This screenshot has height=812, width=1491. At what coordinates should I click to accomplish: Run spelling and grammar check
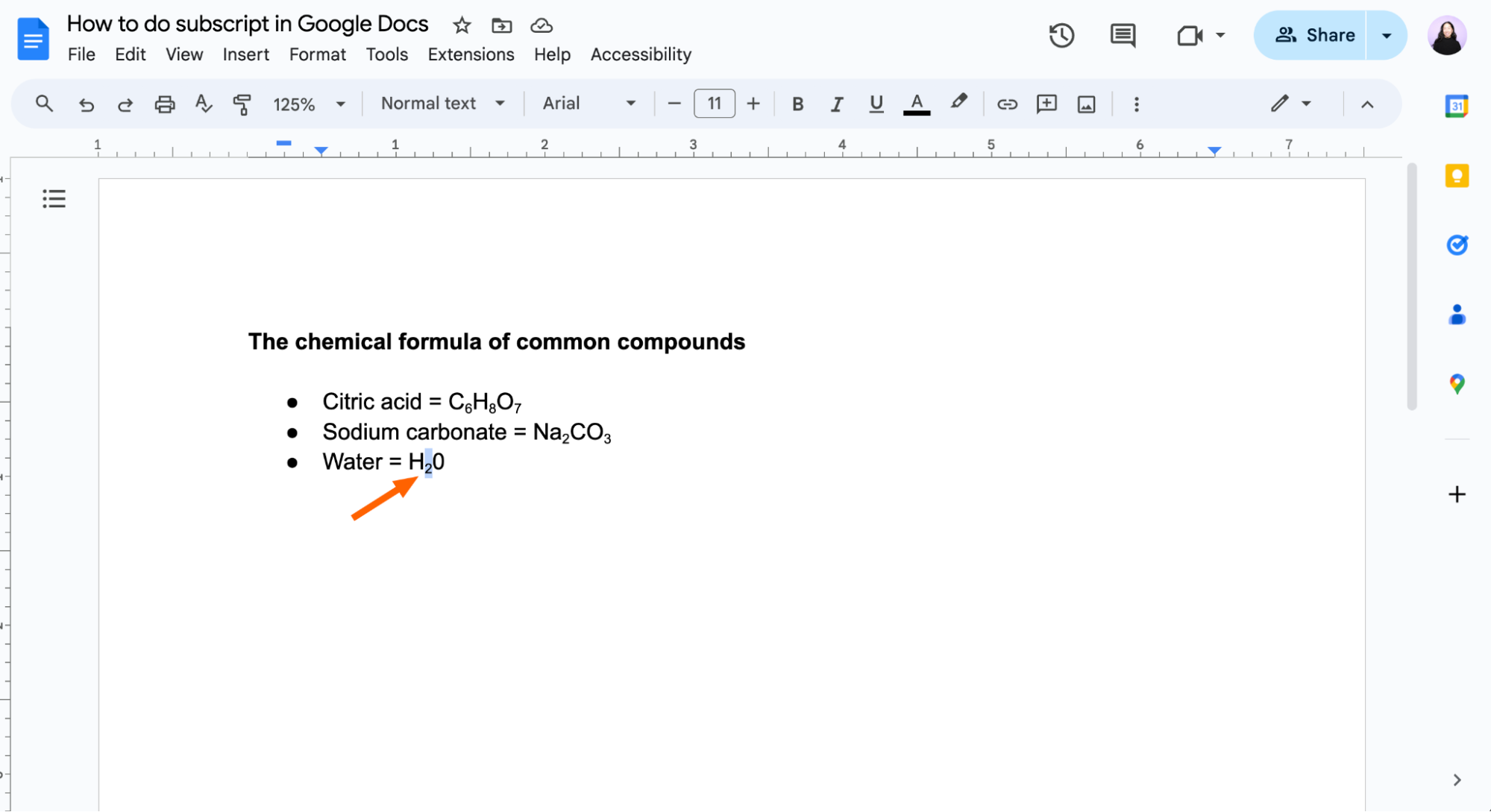point(203,104)
